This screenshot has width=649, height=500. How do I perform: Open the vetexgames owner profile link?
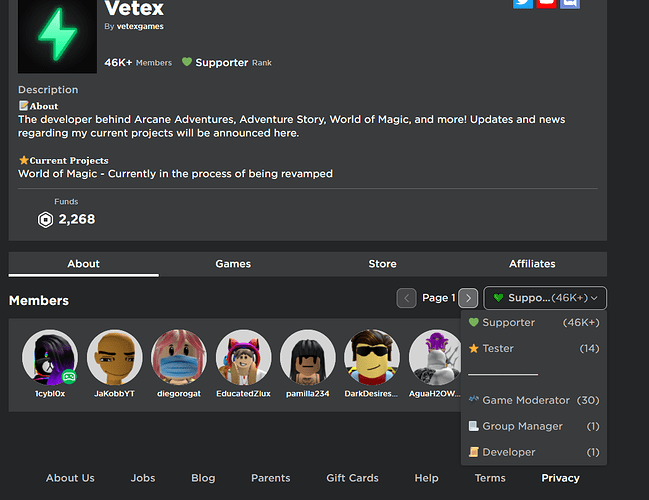click(140, 27)
